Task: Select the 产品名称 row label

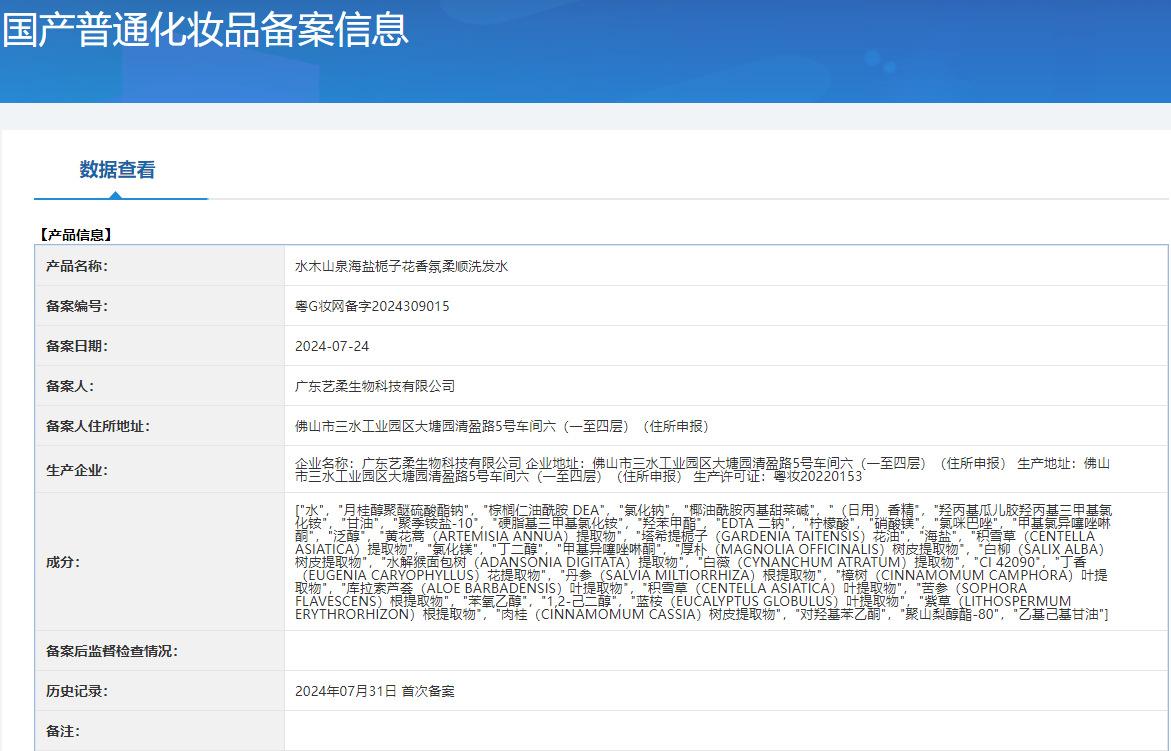Action: point(77,266)
